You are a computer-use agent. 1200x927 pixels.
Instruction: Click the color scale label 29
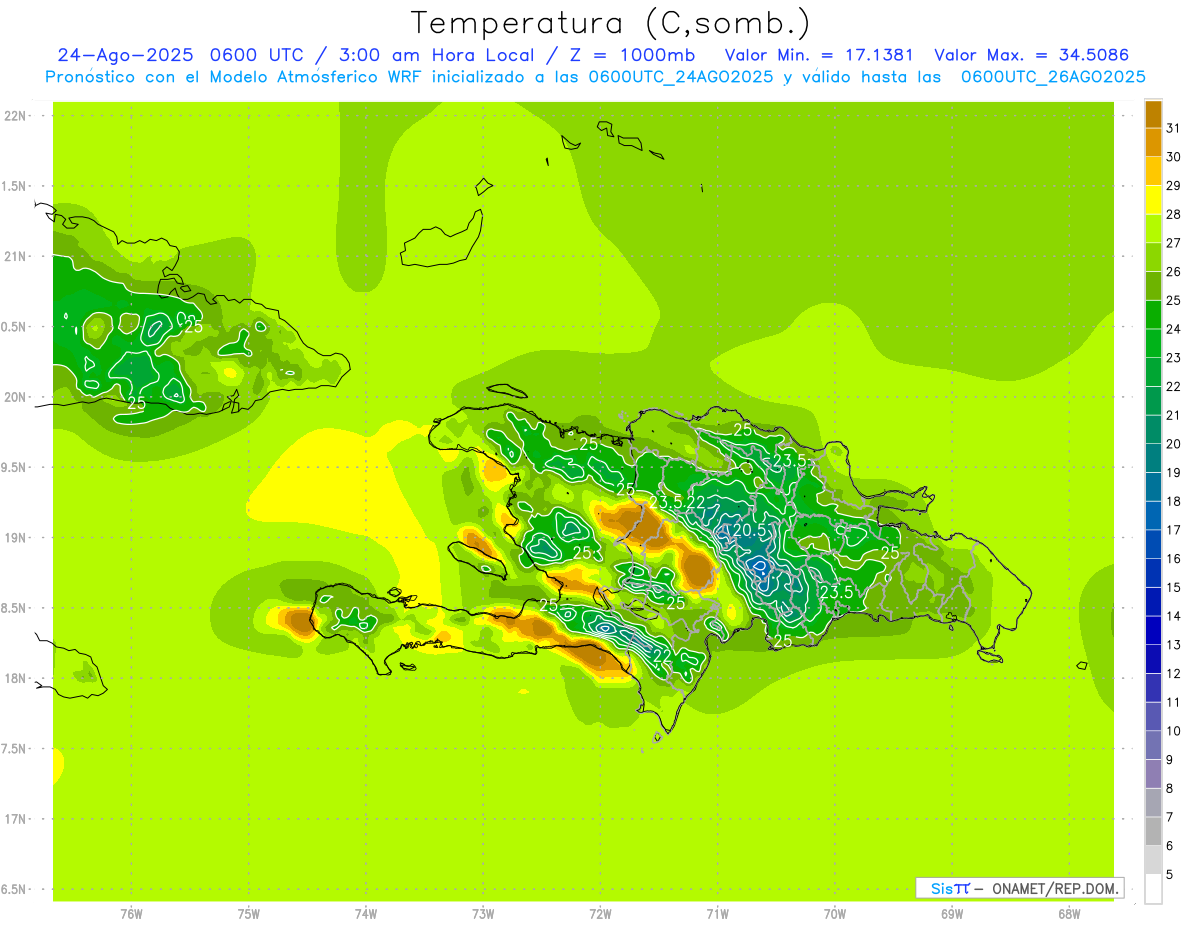click(1173, 186)
